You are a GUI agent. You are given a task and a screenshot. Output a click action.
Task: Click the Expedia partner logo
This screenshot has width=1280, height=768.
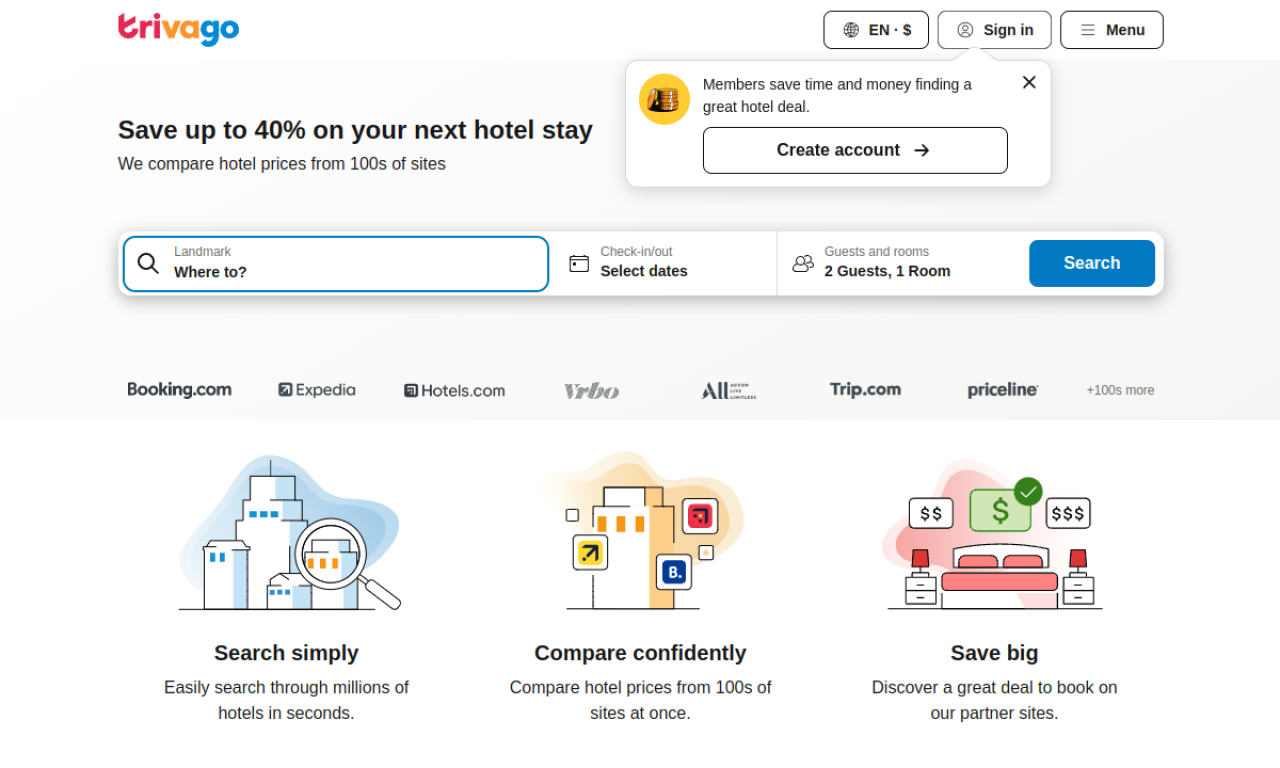[x=316, y=390]
